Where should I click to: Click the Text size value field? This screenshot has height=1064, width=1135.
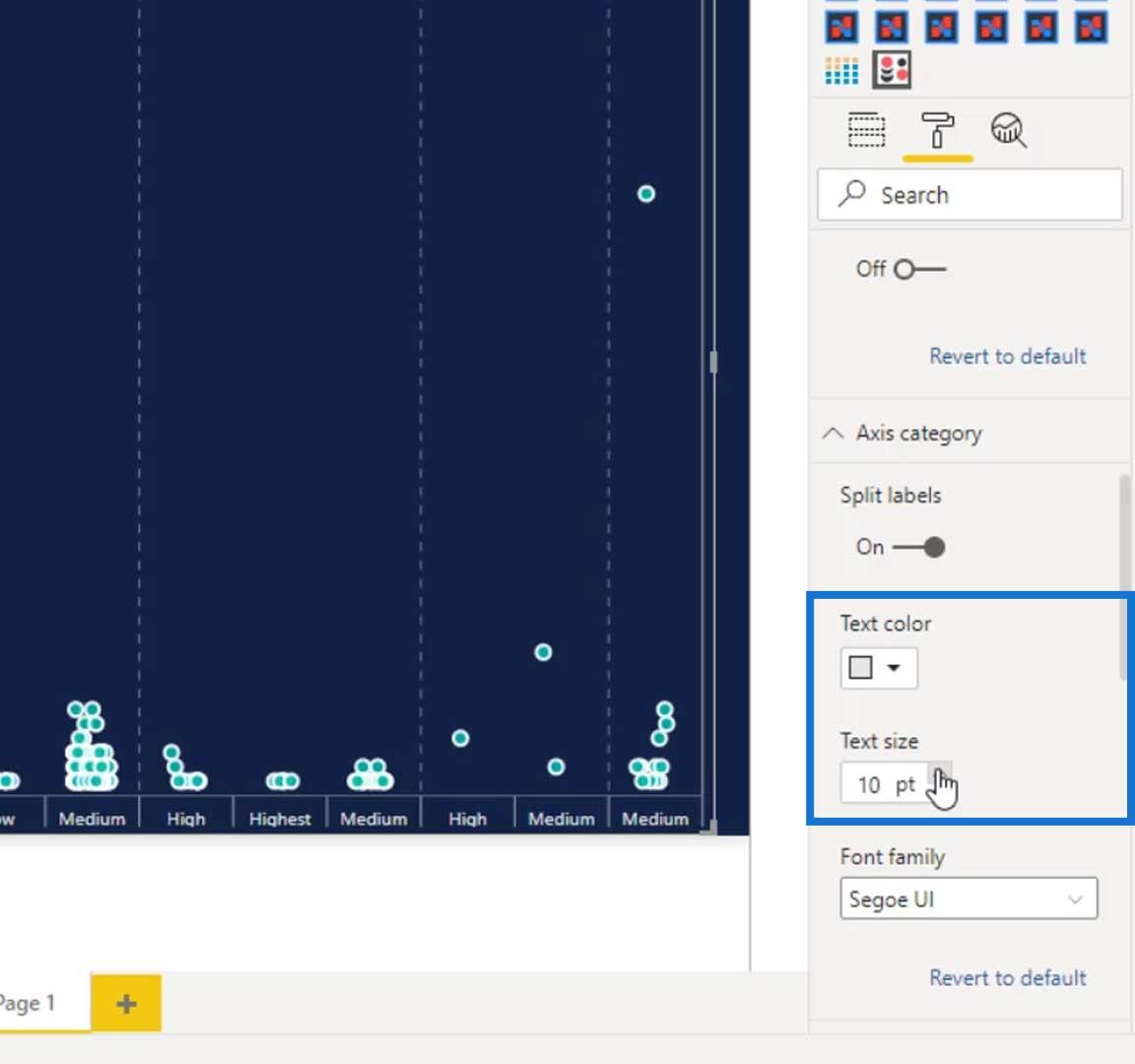(885, 784)
